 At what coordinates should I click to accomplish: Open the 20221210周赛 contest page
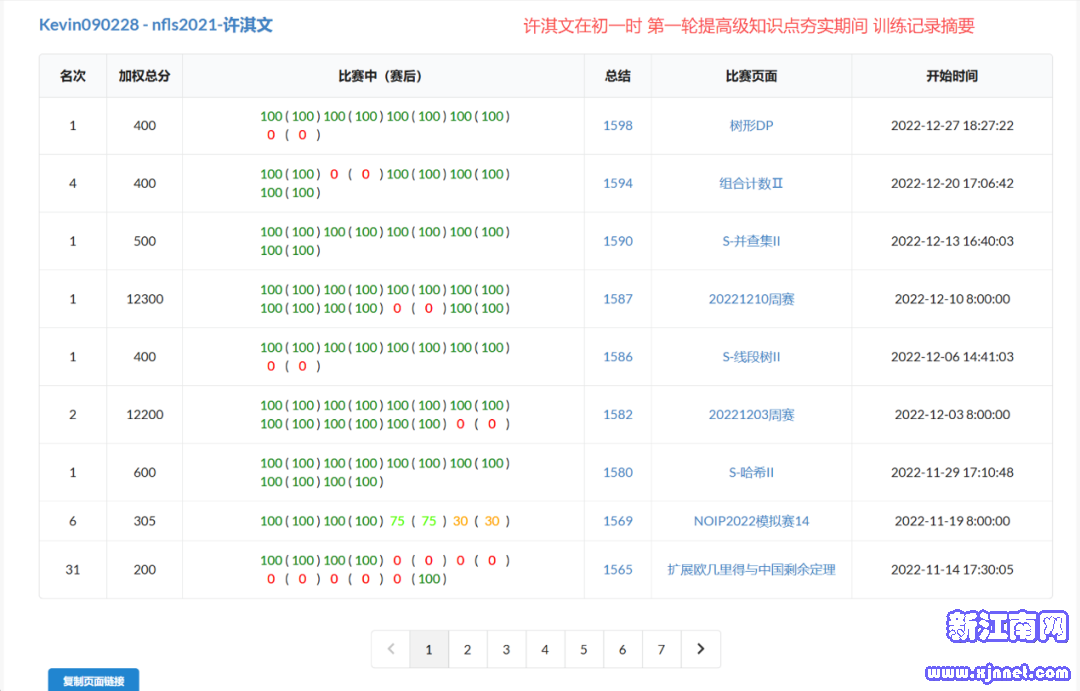tap(751, 299)
